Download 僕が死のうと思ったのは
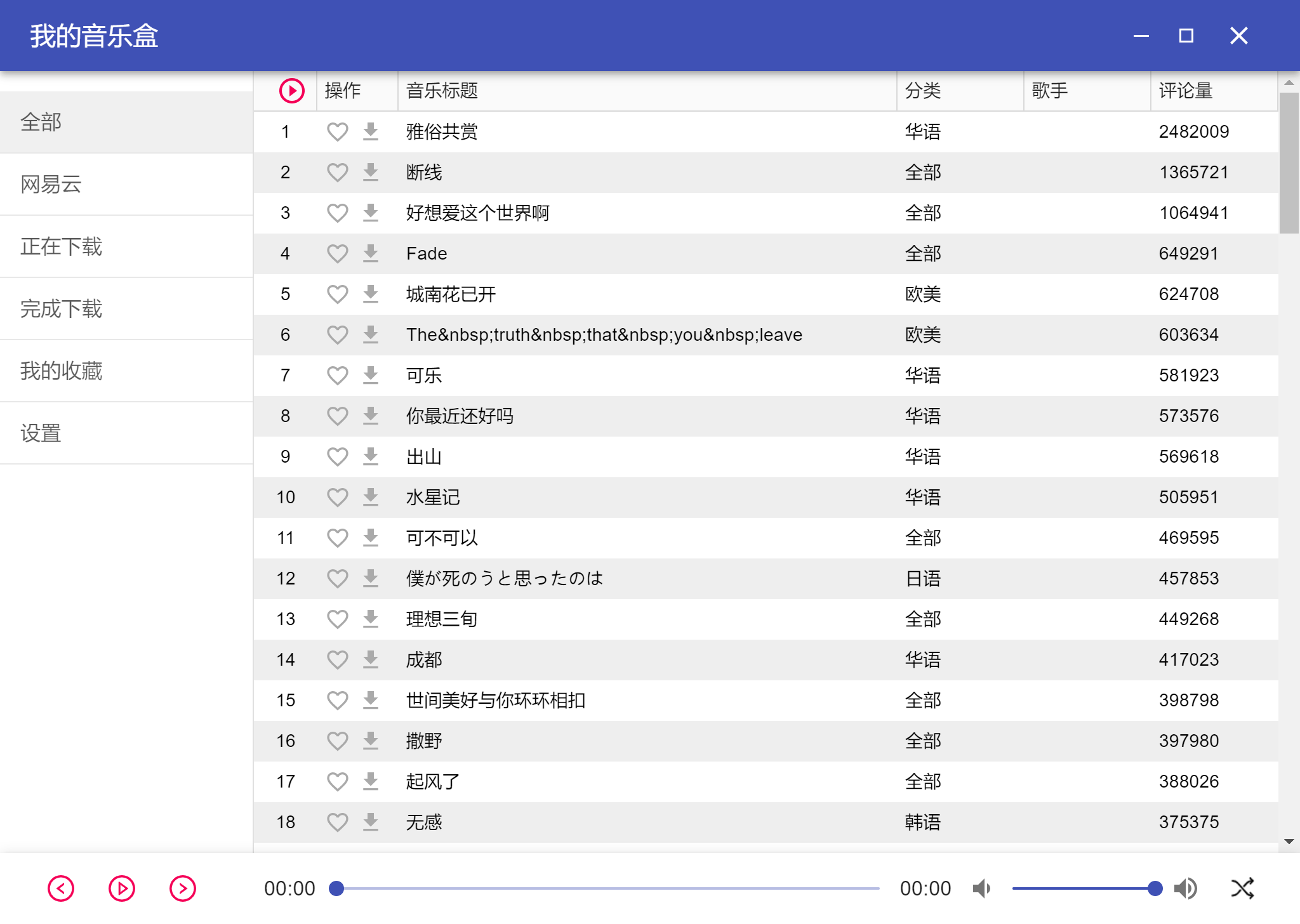This screenshot has width=1300, height=924. click(x=371, y=578)
